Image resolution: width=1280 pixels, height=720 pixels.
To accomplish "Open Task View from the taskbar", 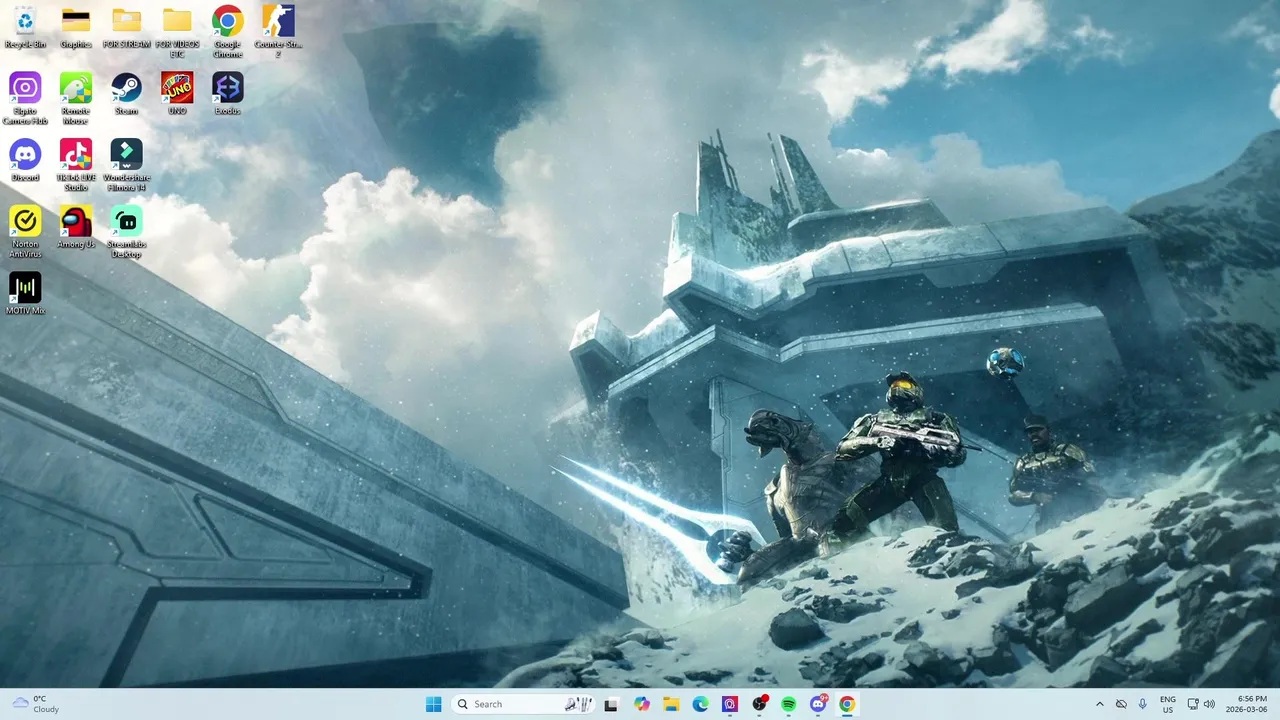I will [611, 704].
